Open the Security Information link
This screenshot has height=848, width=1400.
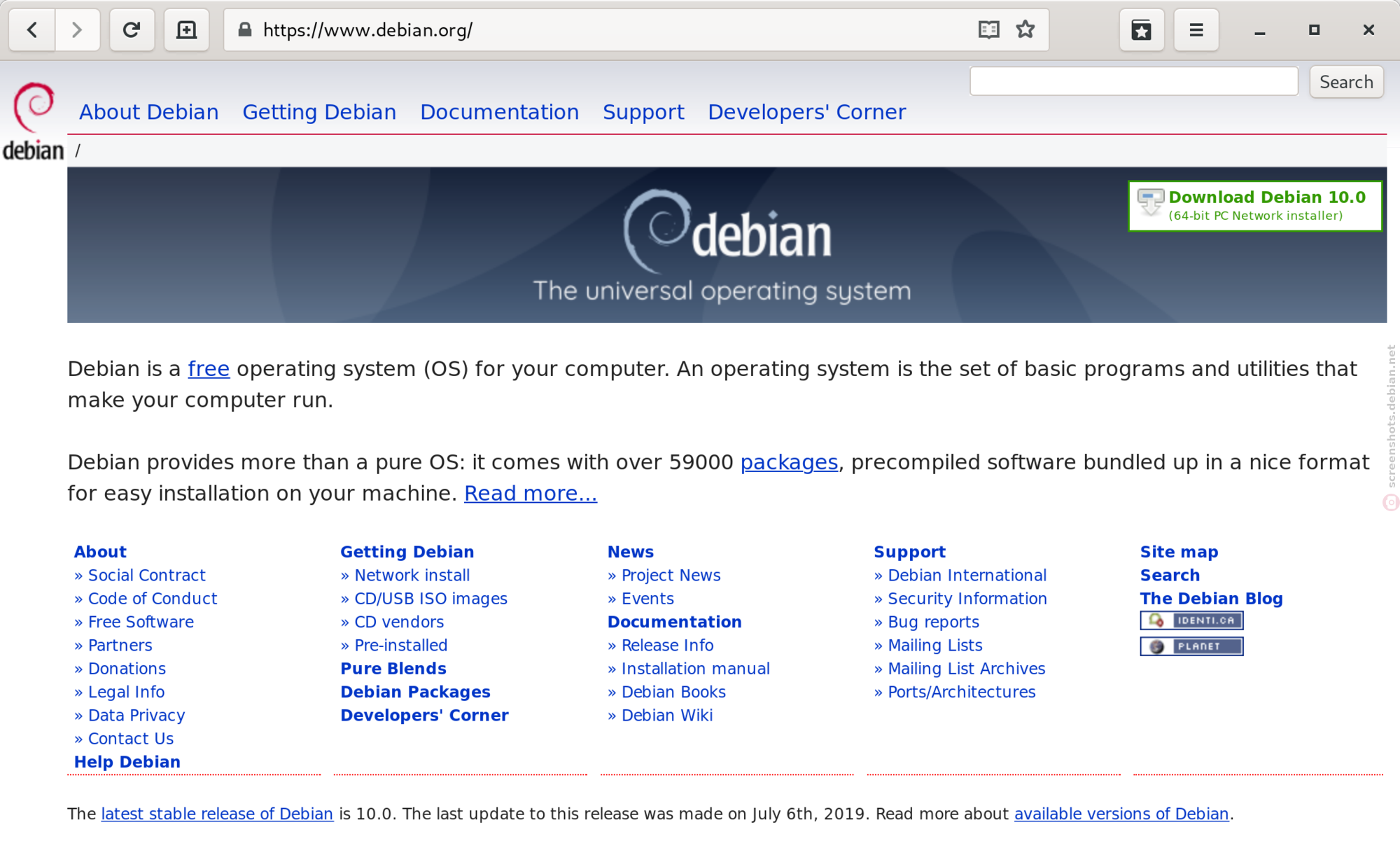coord(967,599)
